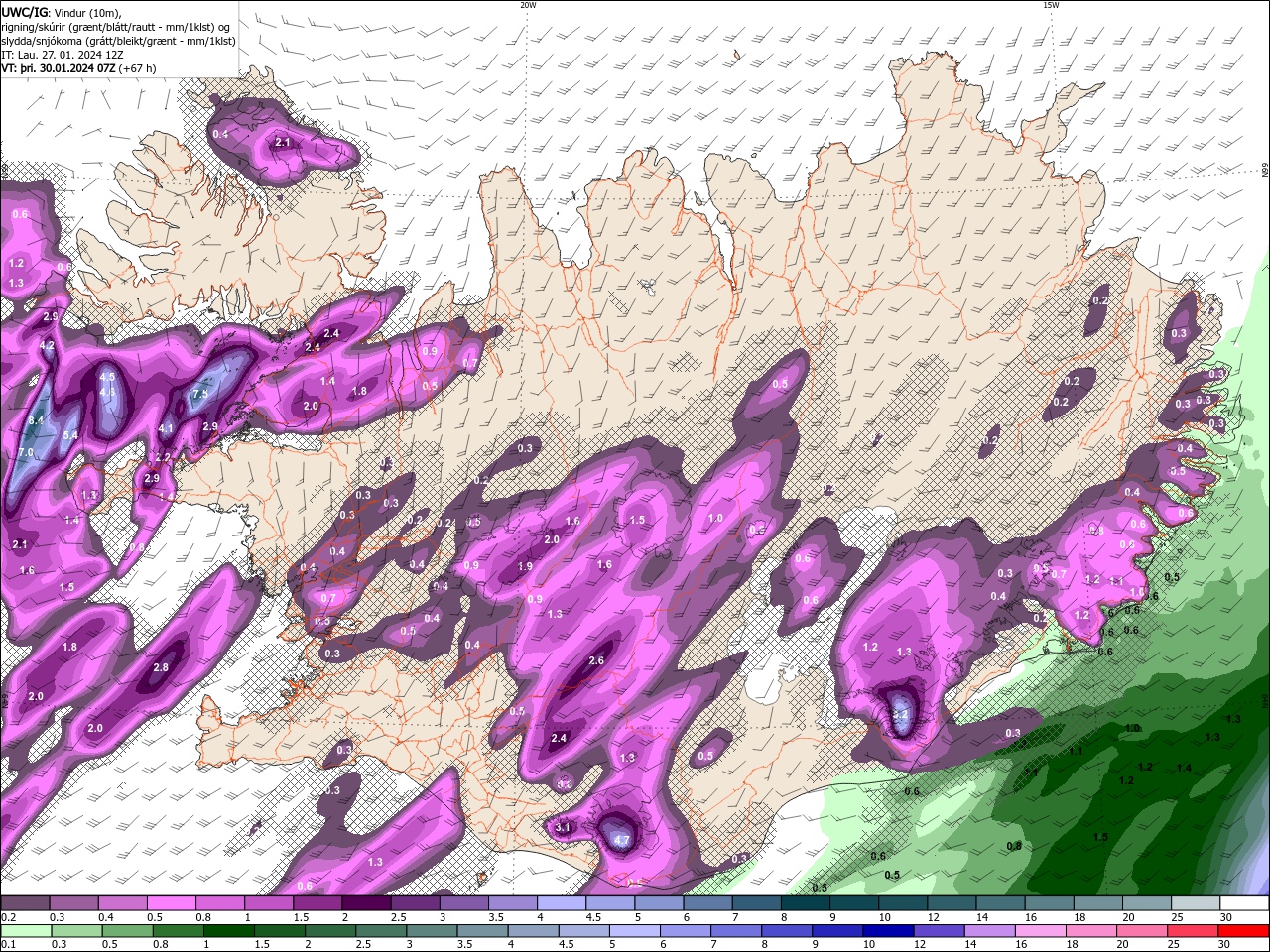Pick the darkest purple 2 snow legend swatch
Screen dimensions: 1270x952
(366, 903)
